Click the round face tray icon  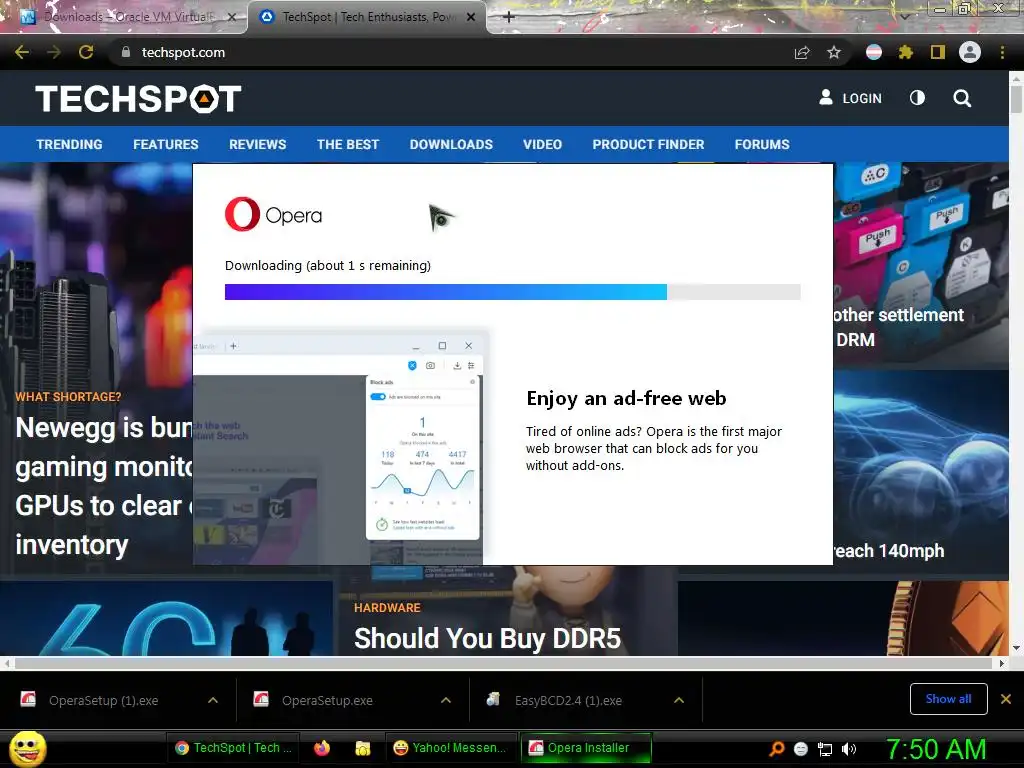pyautogui.click(x=801, y=749)
